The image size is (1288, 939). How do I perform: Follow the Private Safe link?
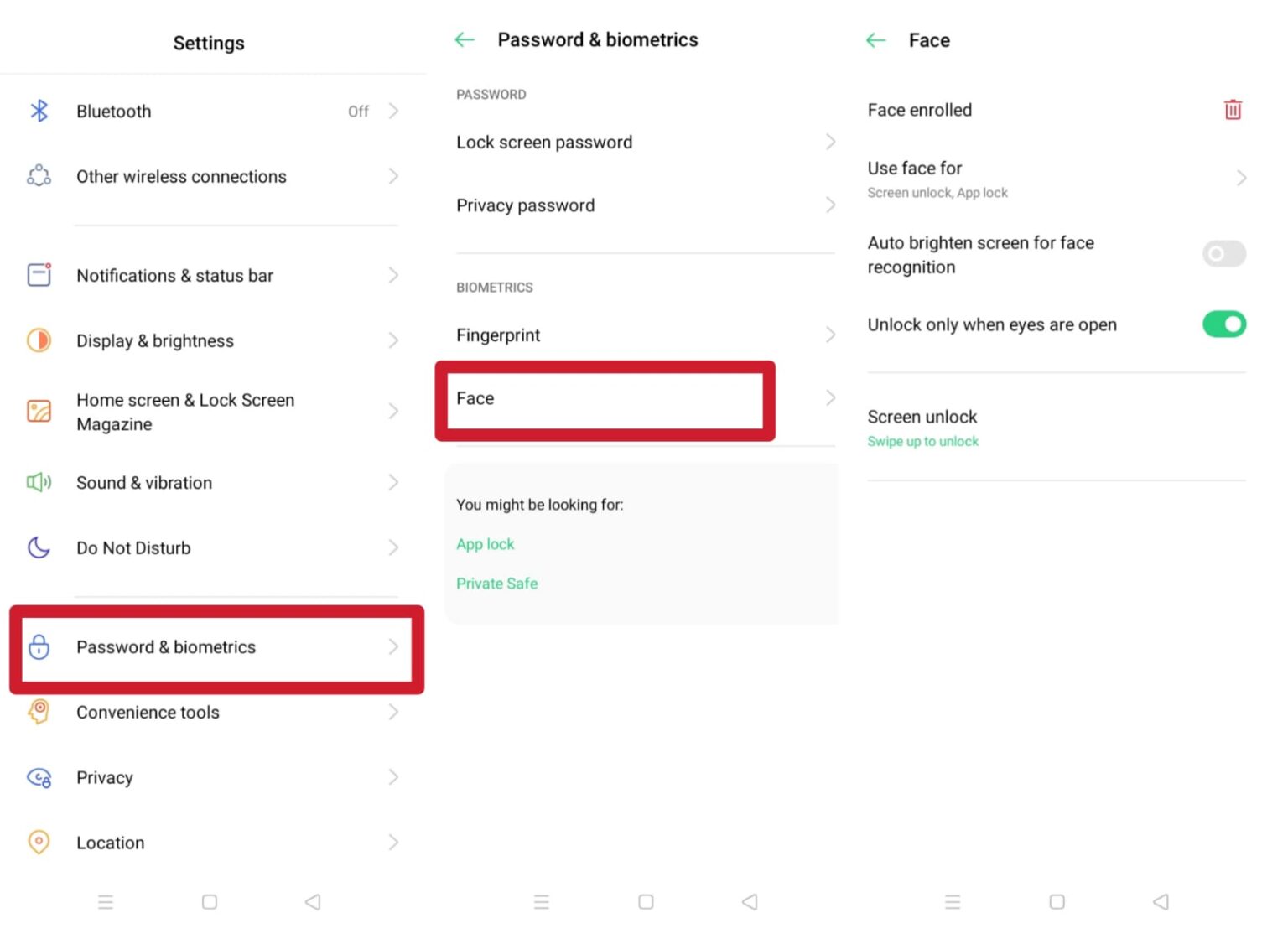tap(497, 584)
